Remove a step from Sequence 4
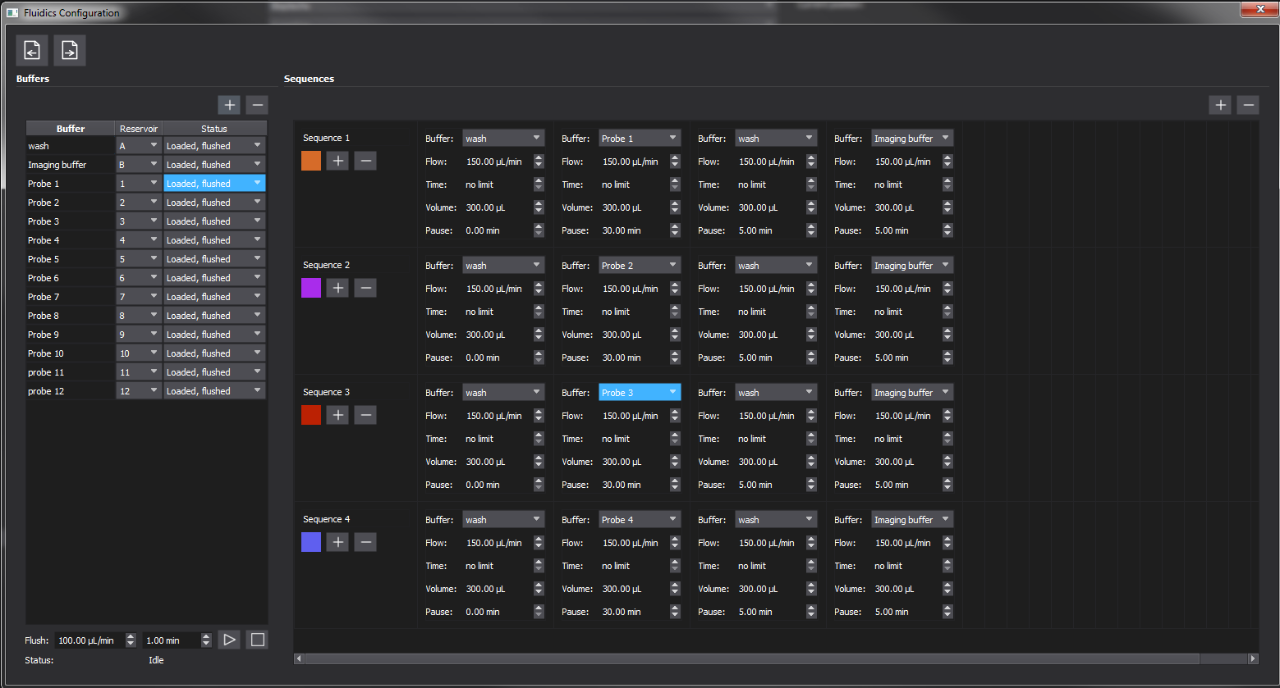This screenshot has height=688, width=1280. (x=365, y=542)
